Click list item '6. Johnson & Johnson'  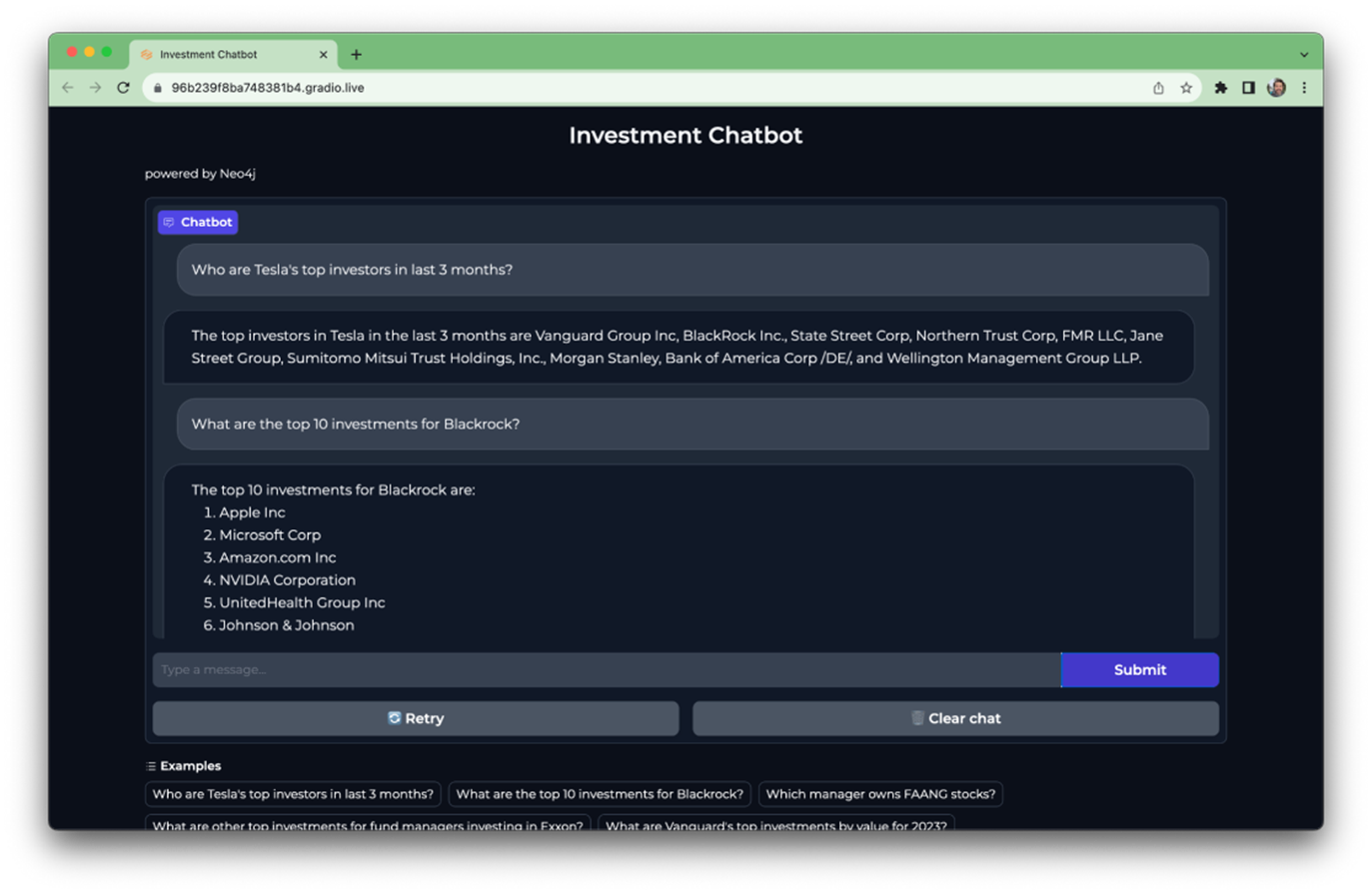pyautogui.click(x=278, y=625)
